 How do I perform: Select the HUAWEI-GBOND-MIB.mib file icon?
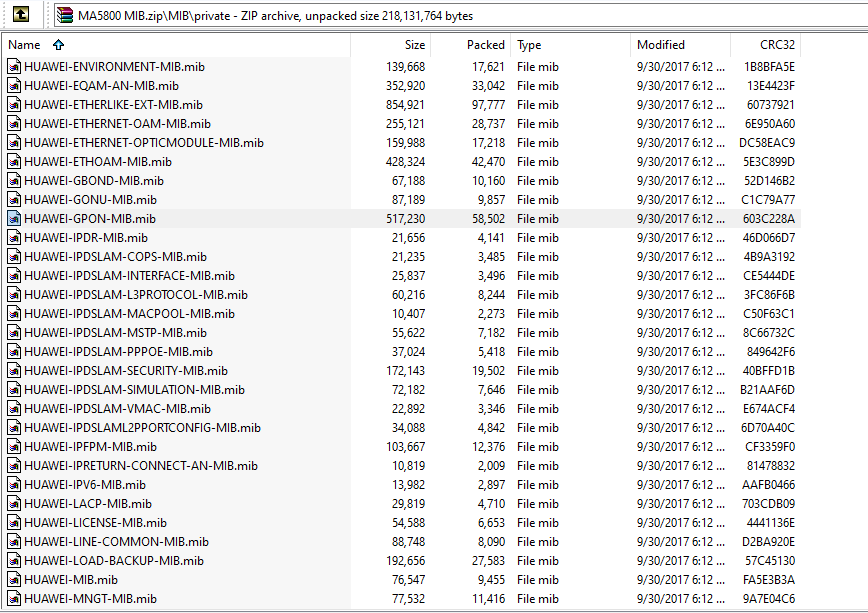(x=14, y=181)
